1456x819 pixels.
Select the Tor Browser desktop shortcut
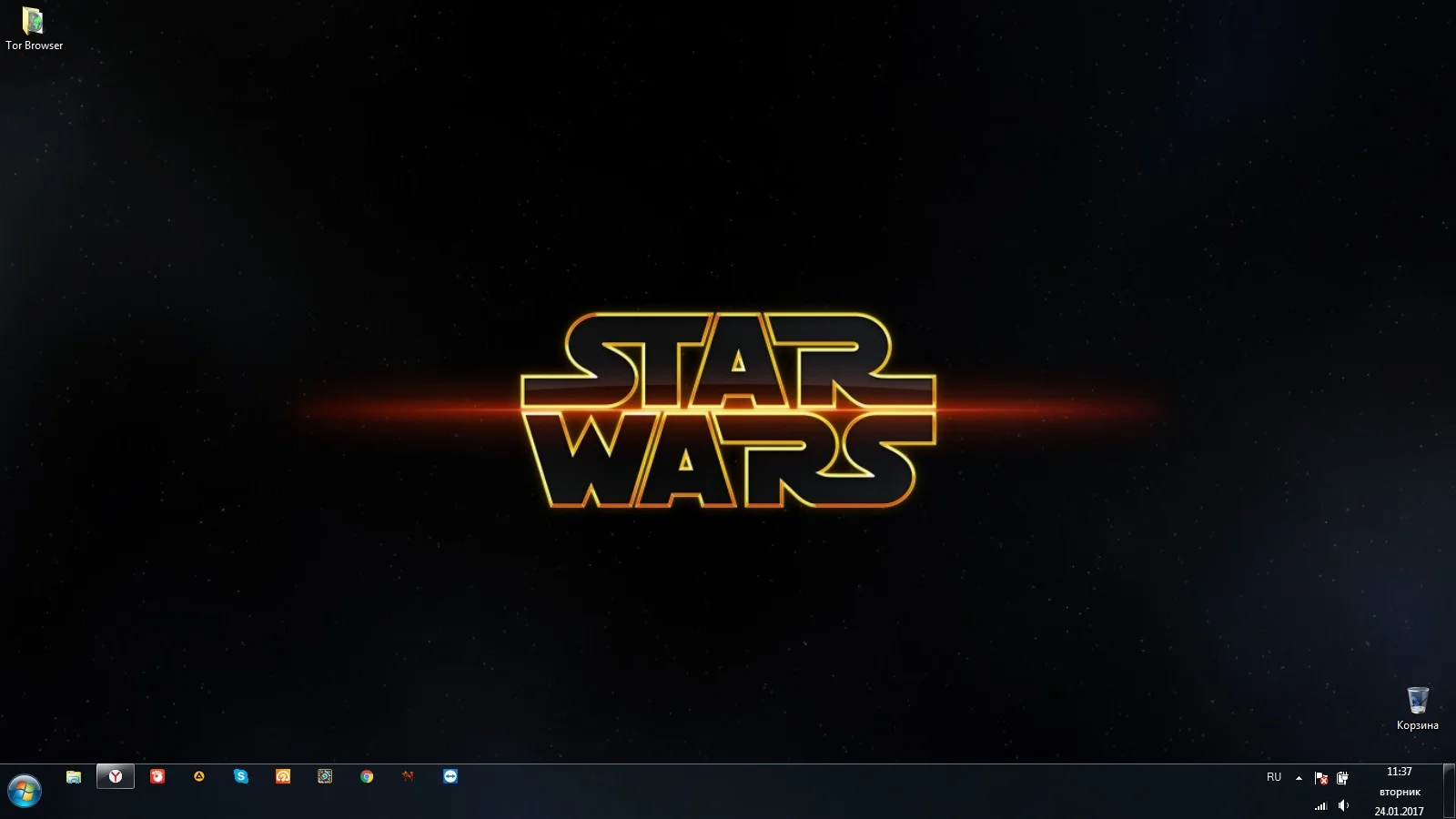click(34, 28)
